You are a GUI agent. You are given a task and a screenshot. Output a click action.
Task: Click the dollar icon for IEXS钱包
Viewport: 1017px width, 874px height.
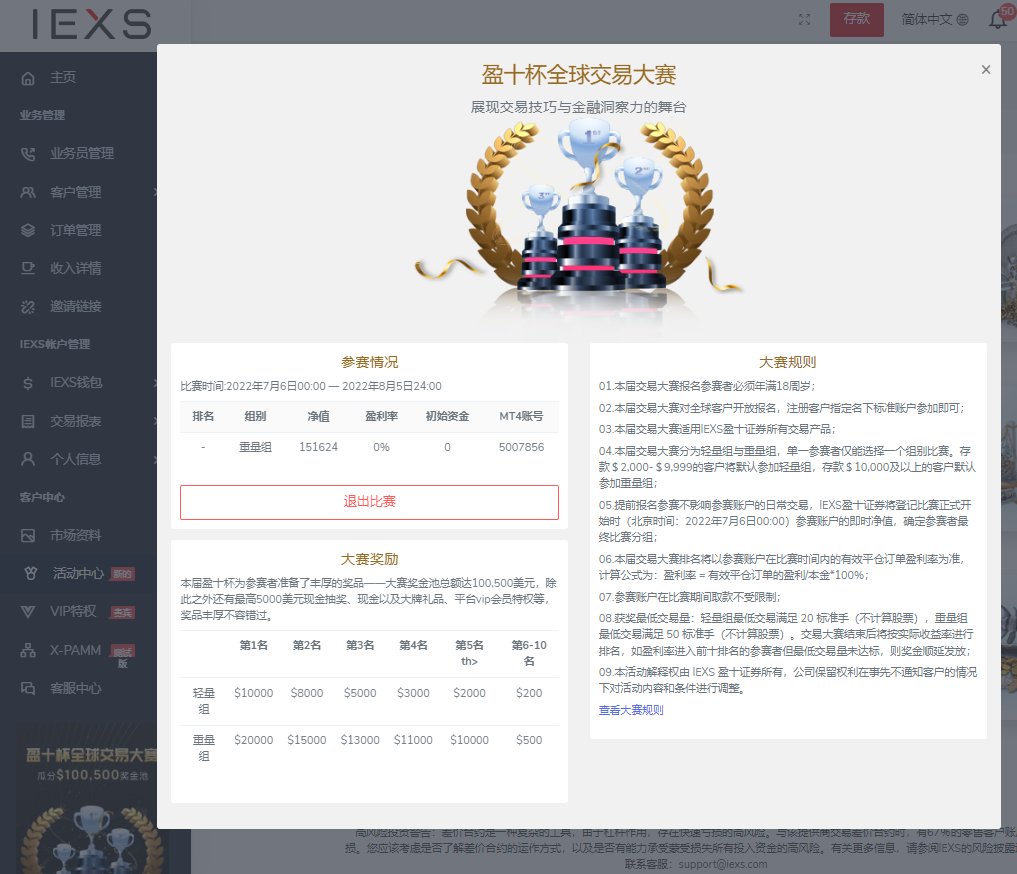[x=28, y=383]
